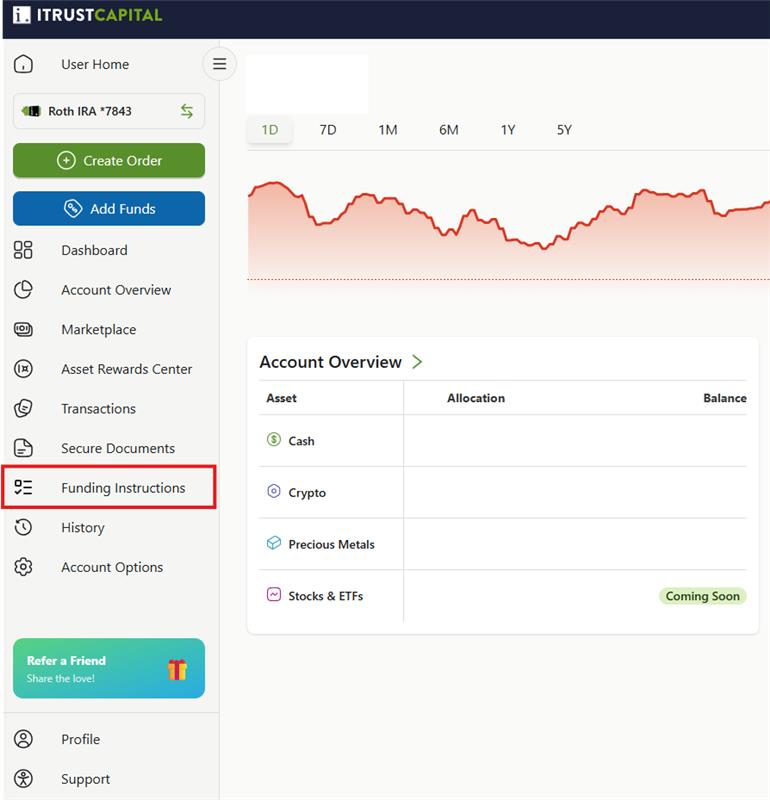Image resolution: width=770 pixels, height=800 pixels.
Task: Click the Transactions icon
Action: tap(23, 408)
